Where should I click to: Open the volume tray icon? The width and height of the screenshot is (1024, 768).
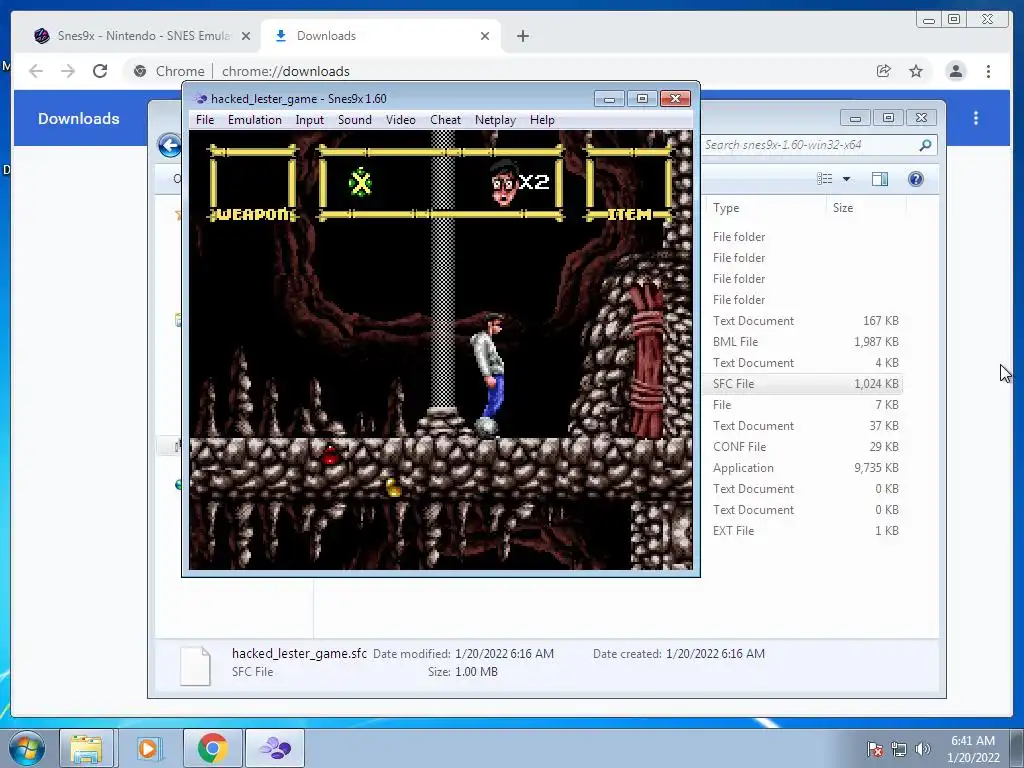pos(922,749)
